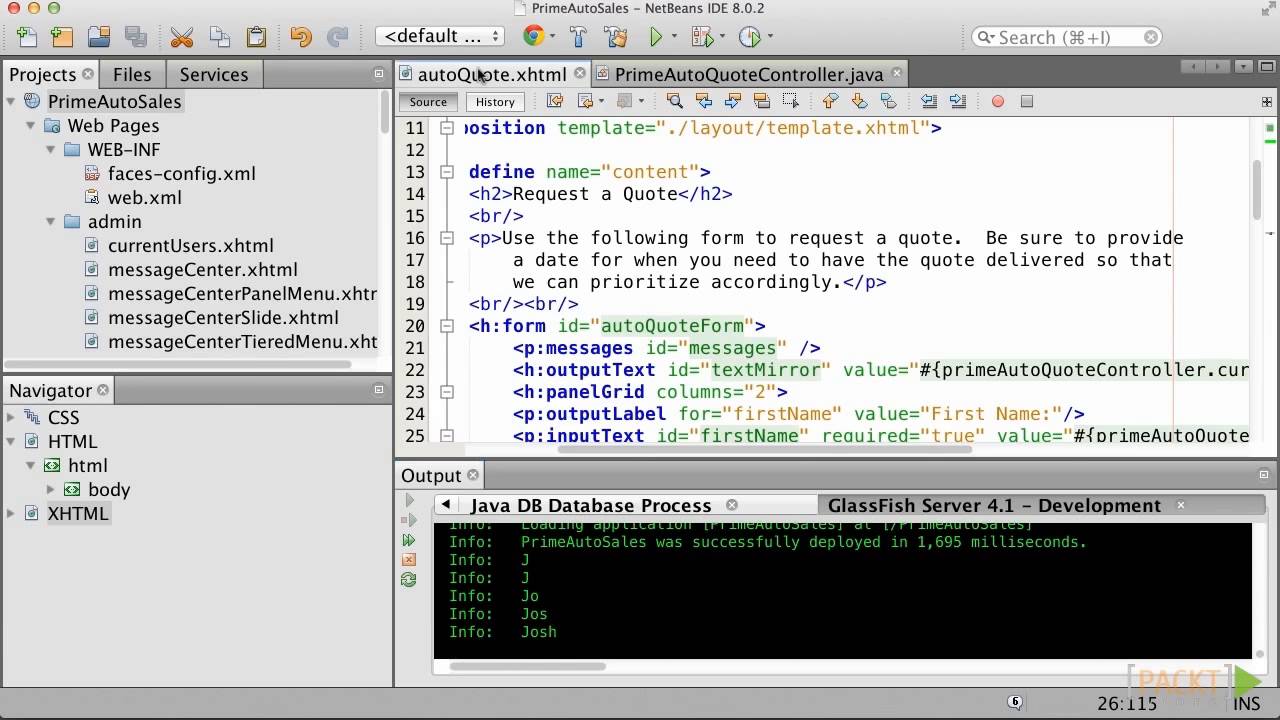This screenshot has height=720, width=1280.
Task: Click Find Selection magnifier icon
Action: pyautogui.click(x=675, y=101)
